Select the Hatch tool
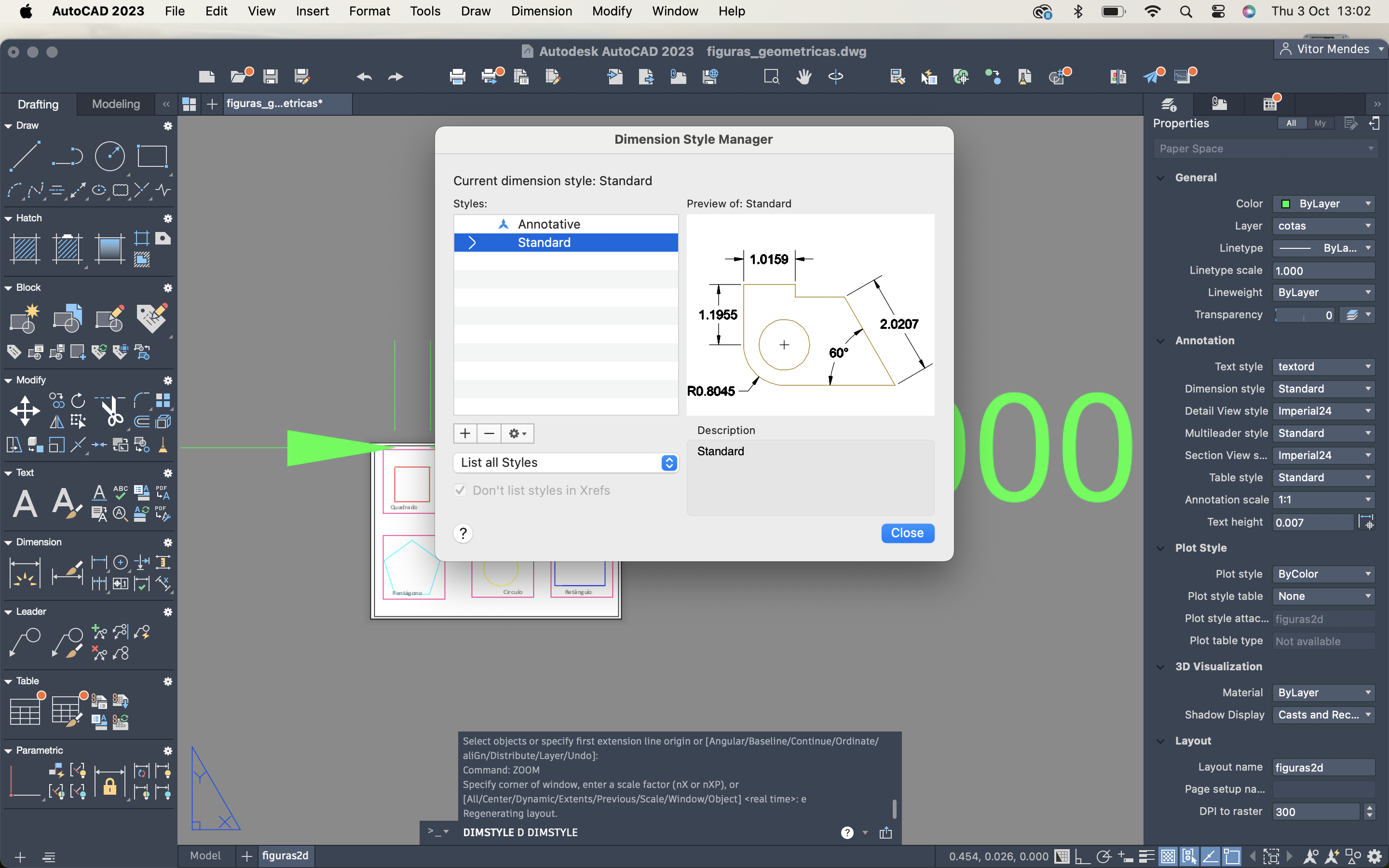This screenshot has height=868, width=1389. (25, 248)
